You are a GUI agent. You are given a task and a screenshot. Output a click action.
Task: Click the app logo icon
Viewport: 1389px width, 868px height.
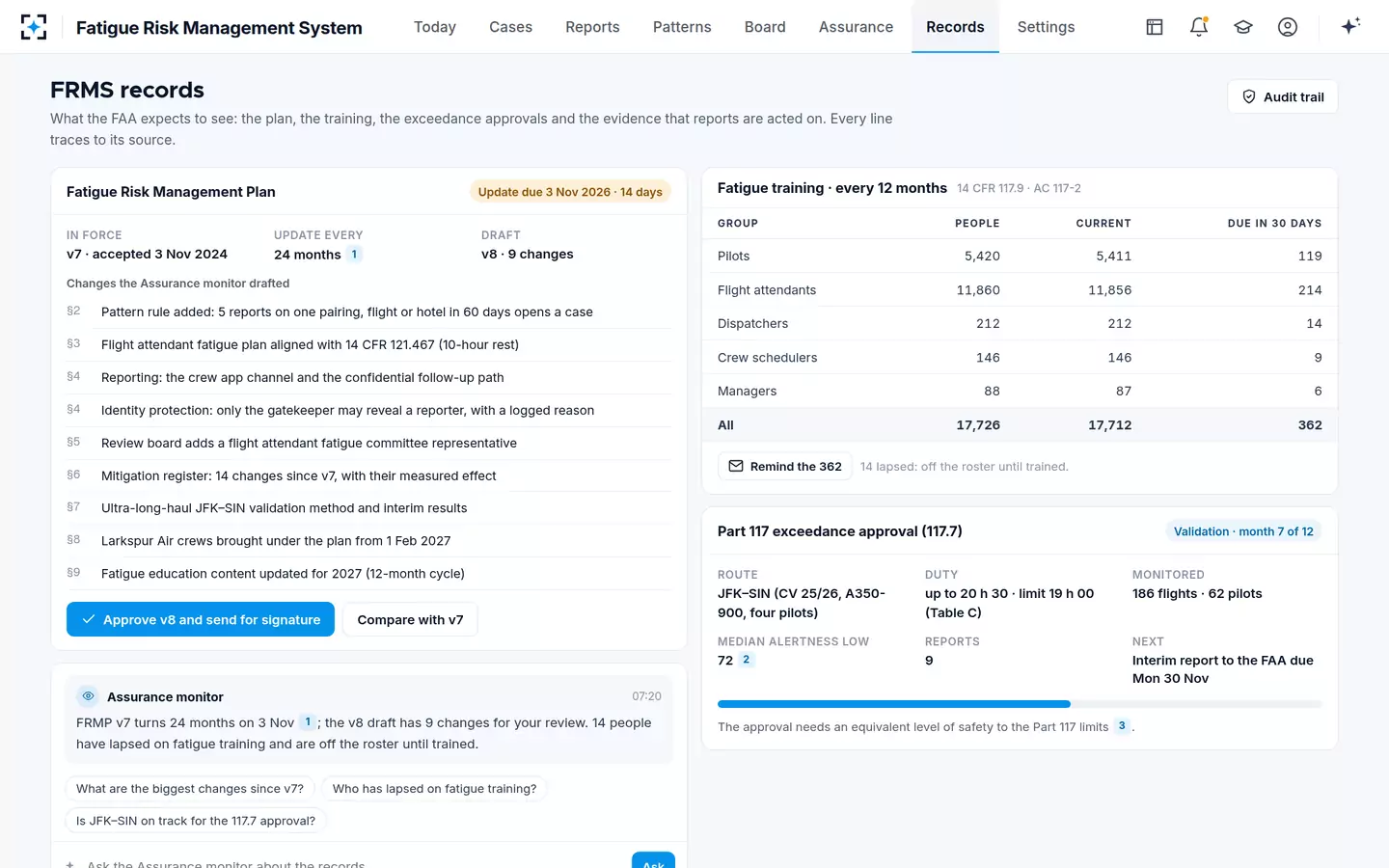click(34, 27)
